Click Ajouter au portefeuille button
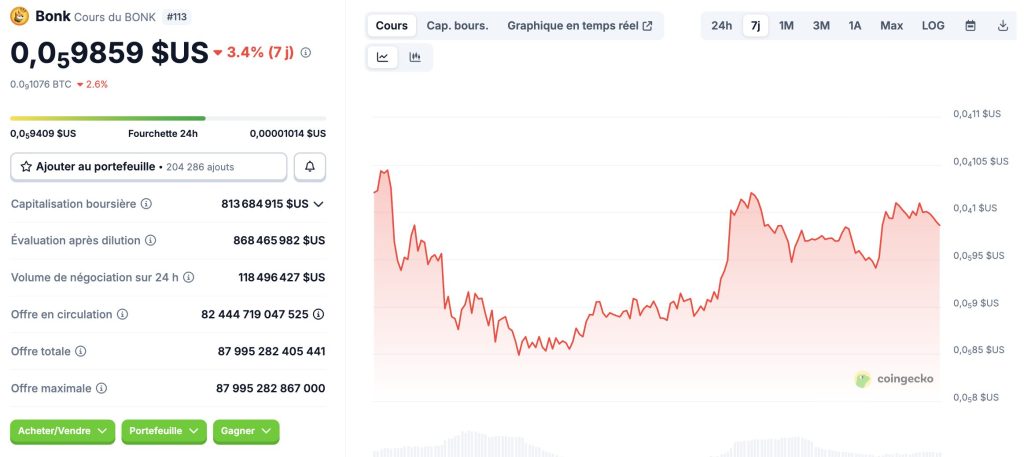 tap(149, 167)
